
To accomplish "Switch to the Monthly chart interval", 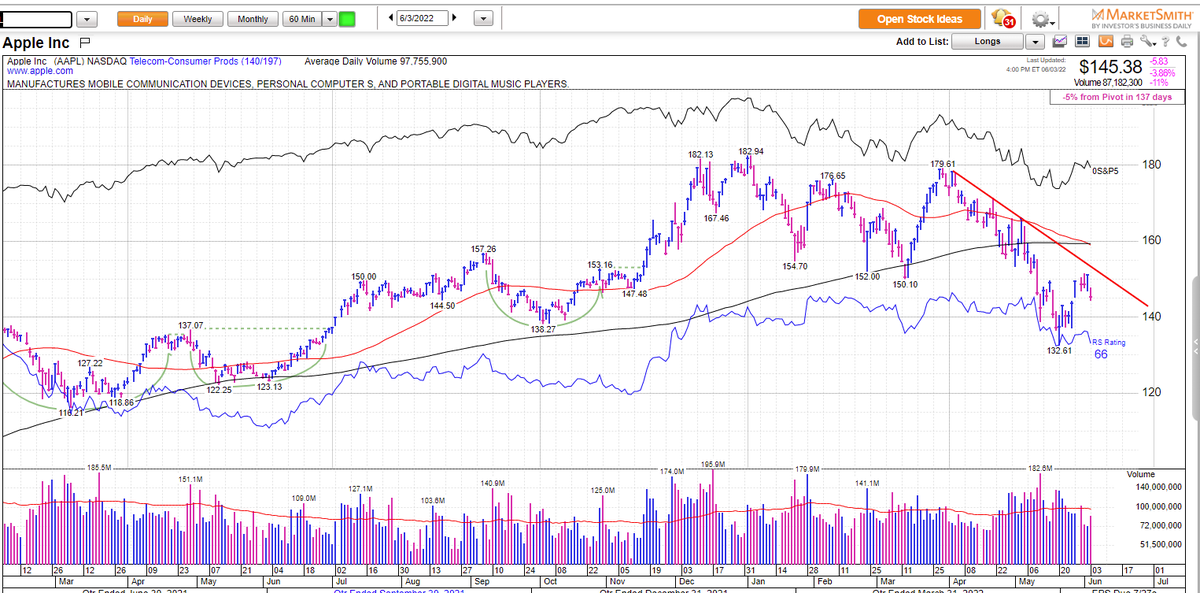I will click(x=253, y=19).
